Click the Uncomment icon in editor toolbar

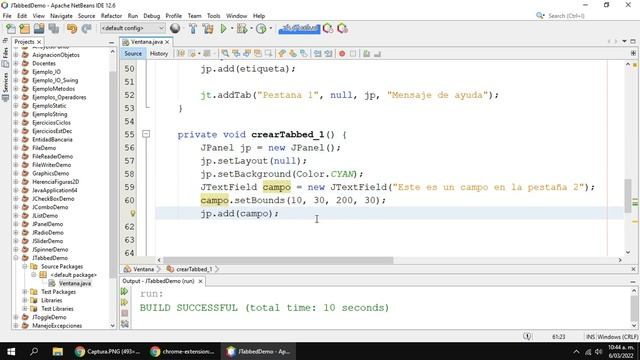click(x=378, y=53)
